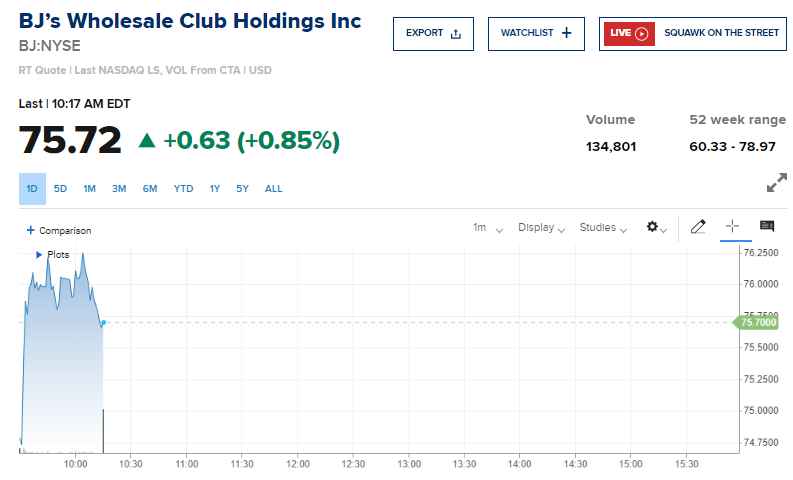Expand chart to fullscreen view
The image size is (793, 480).
click(x=776, y=184)
